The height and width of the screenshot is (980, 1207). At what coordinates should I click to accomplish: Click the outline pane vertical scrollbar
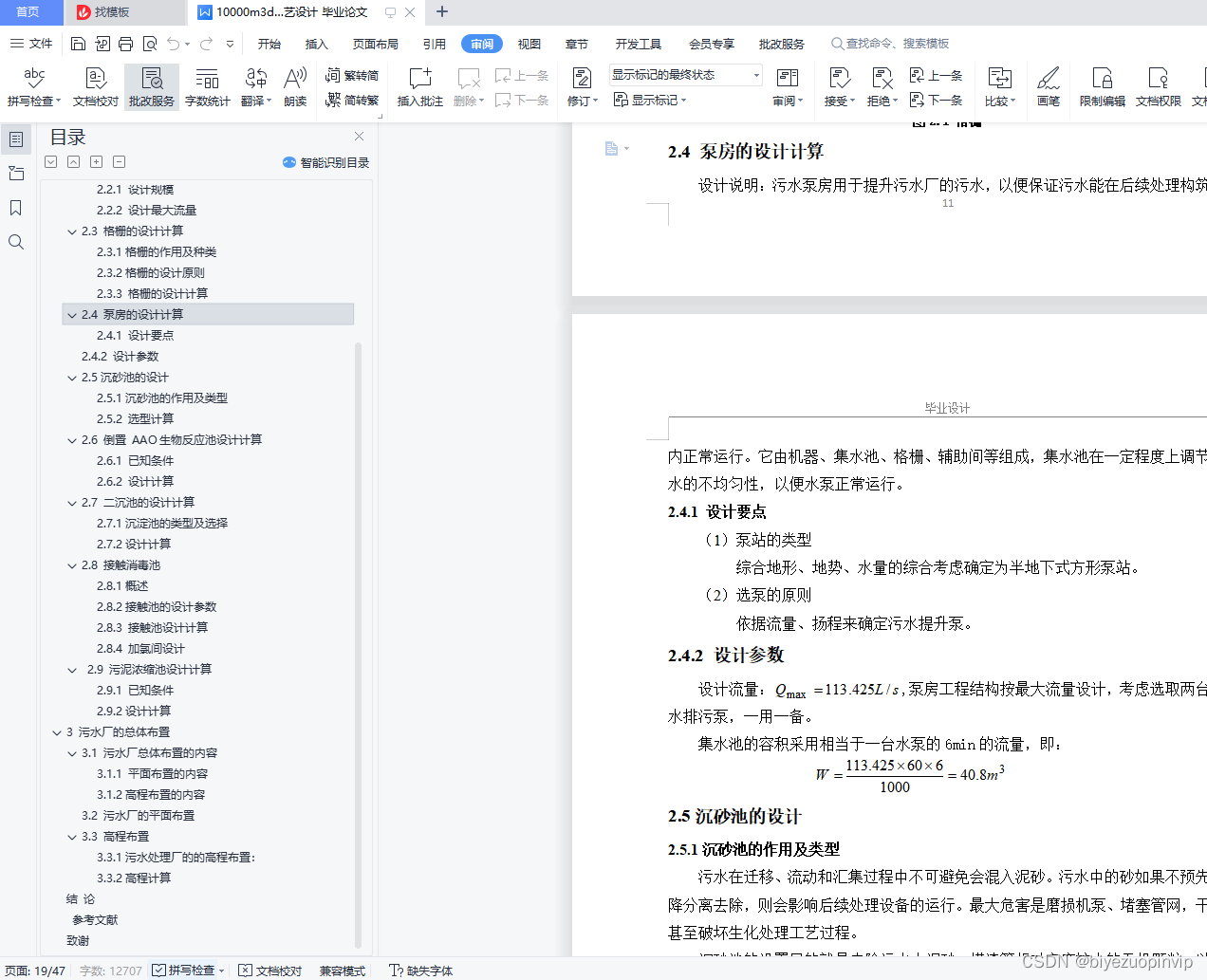[x=358, y=645]
